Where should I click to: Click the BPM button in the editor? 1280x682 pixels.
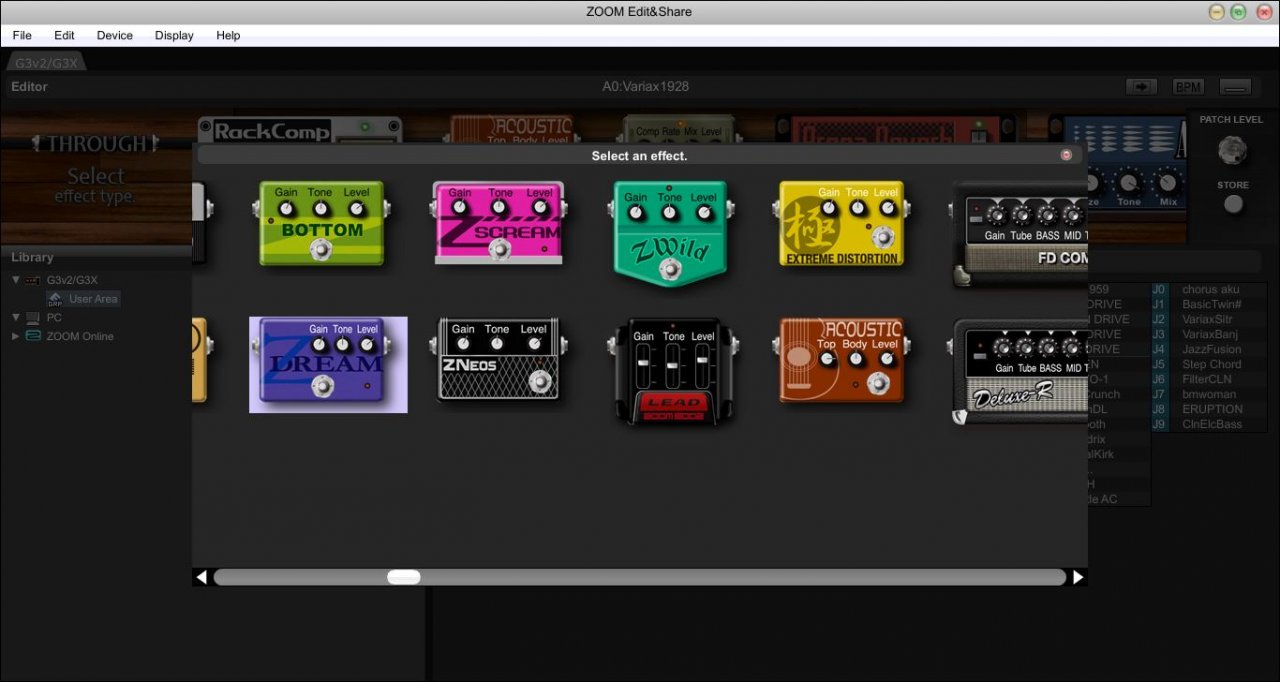click(x=1188, y=87)
